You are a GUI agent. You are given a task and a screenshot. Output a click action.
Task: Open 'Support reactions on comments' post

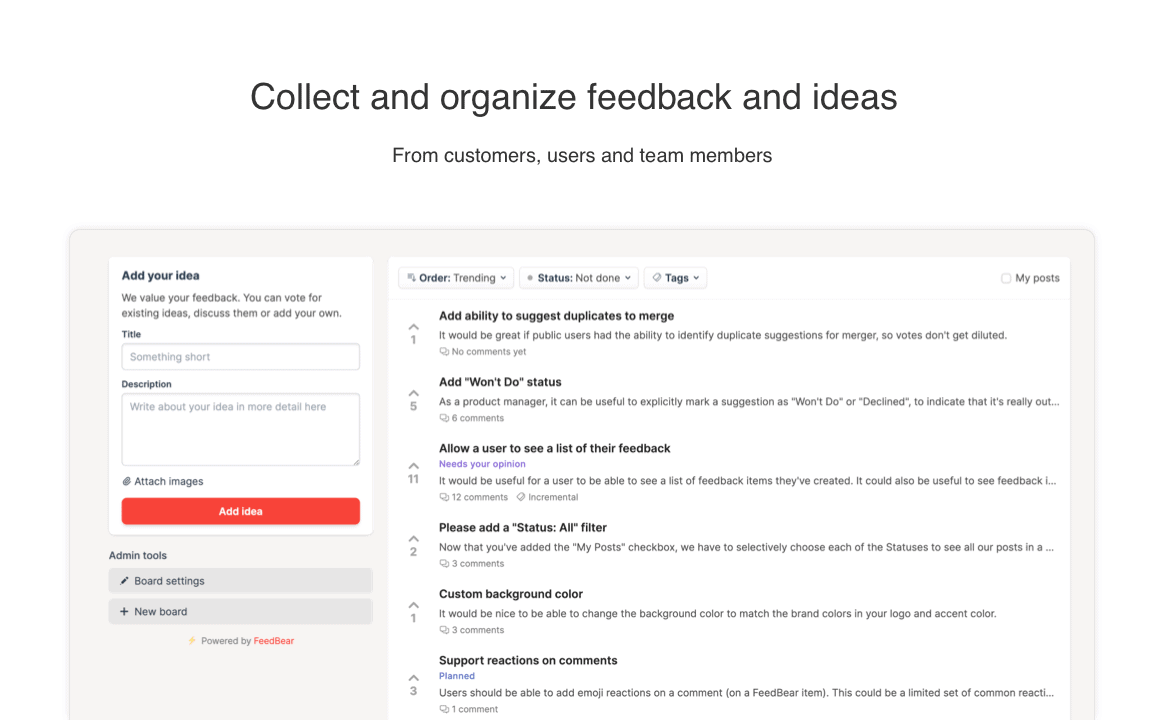tap(528, 661)
